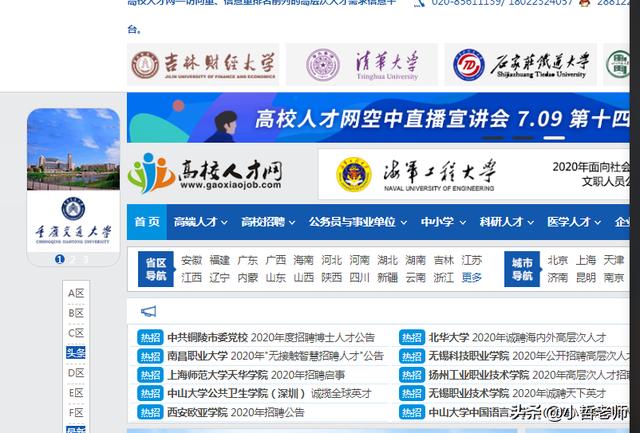This screenshot has height=433, width=640.
Task: Click the 重庆交通大学 emblem in sidebar
Action: coord(73,209)
